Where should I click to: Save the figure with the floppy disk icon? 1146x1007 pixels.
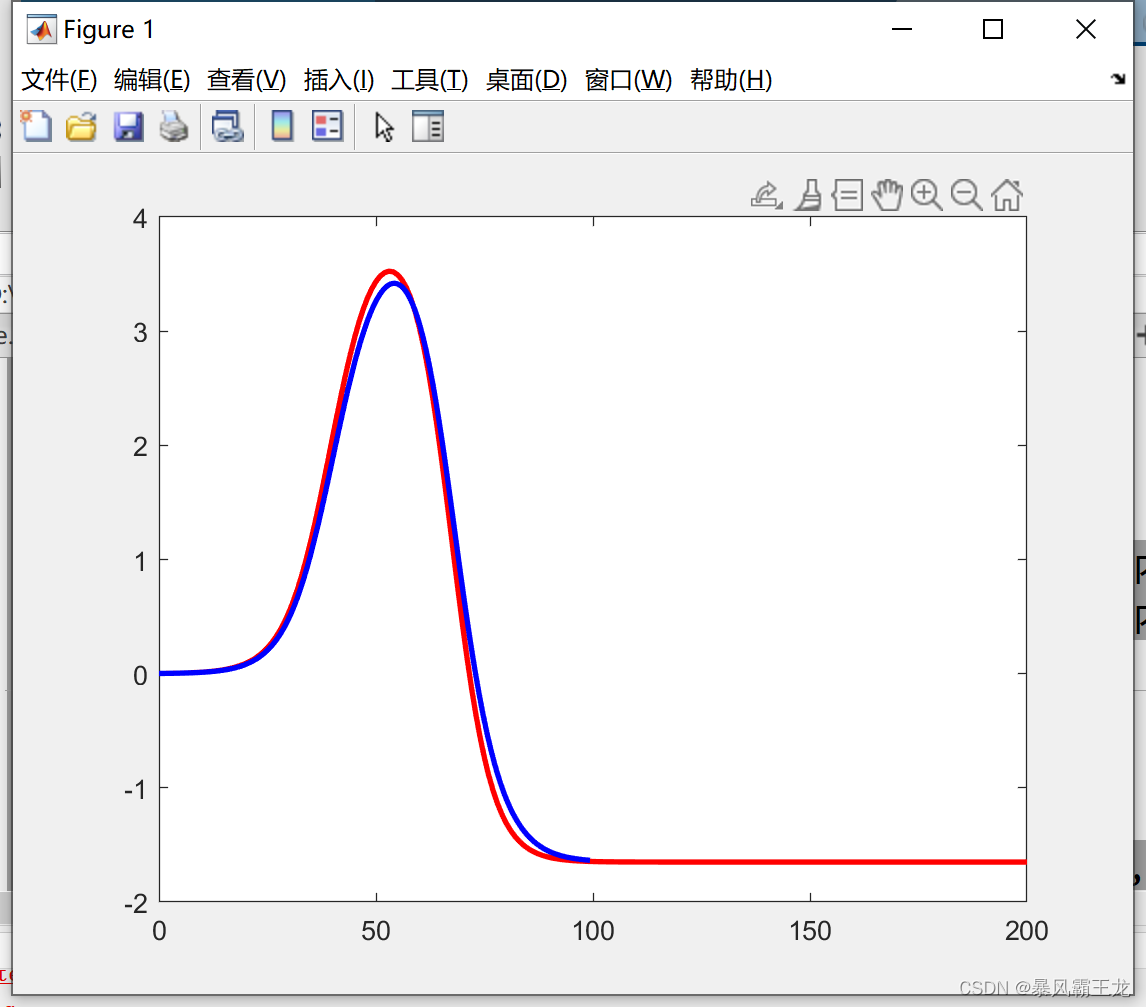click(128, 127)
